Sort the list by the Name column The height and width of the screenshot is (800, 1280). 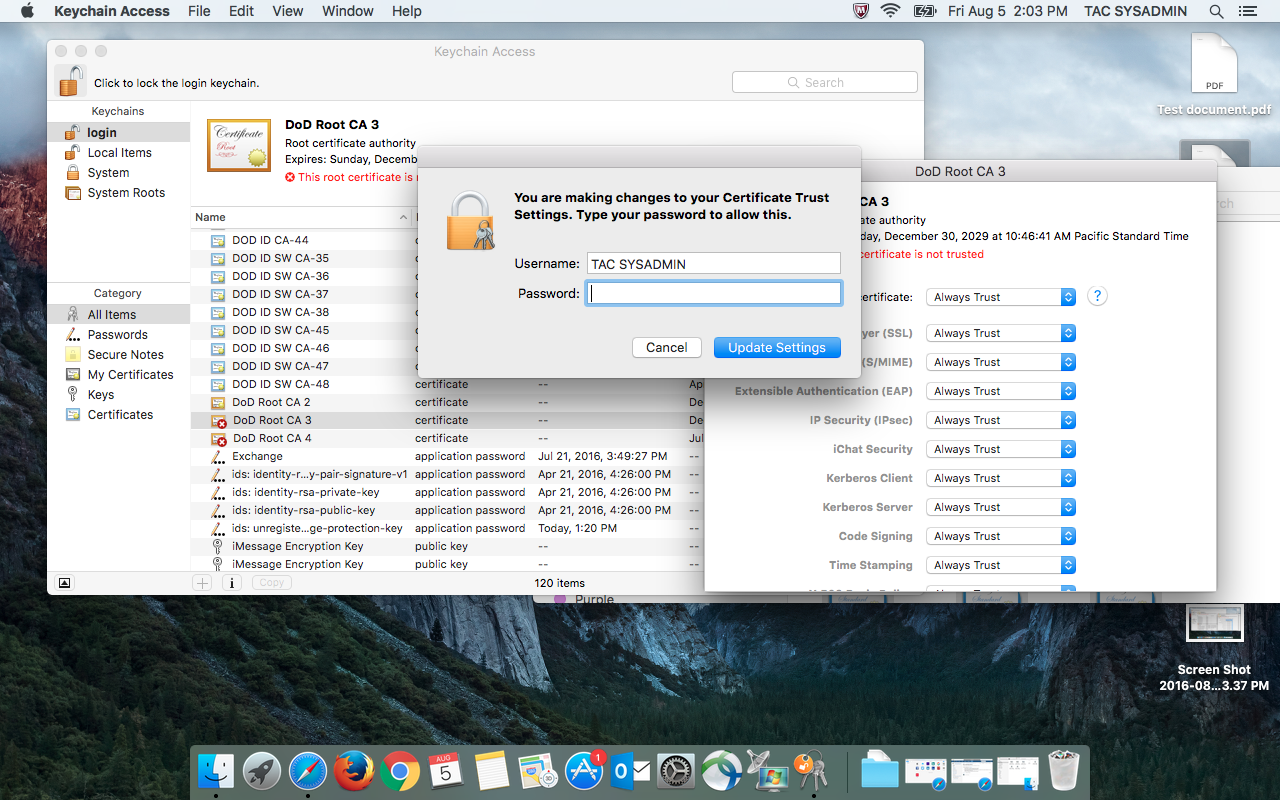click(x=300, y=217)
